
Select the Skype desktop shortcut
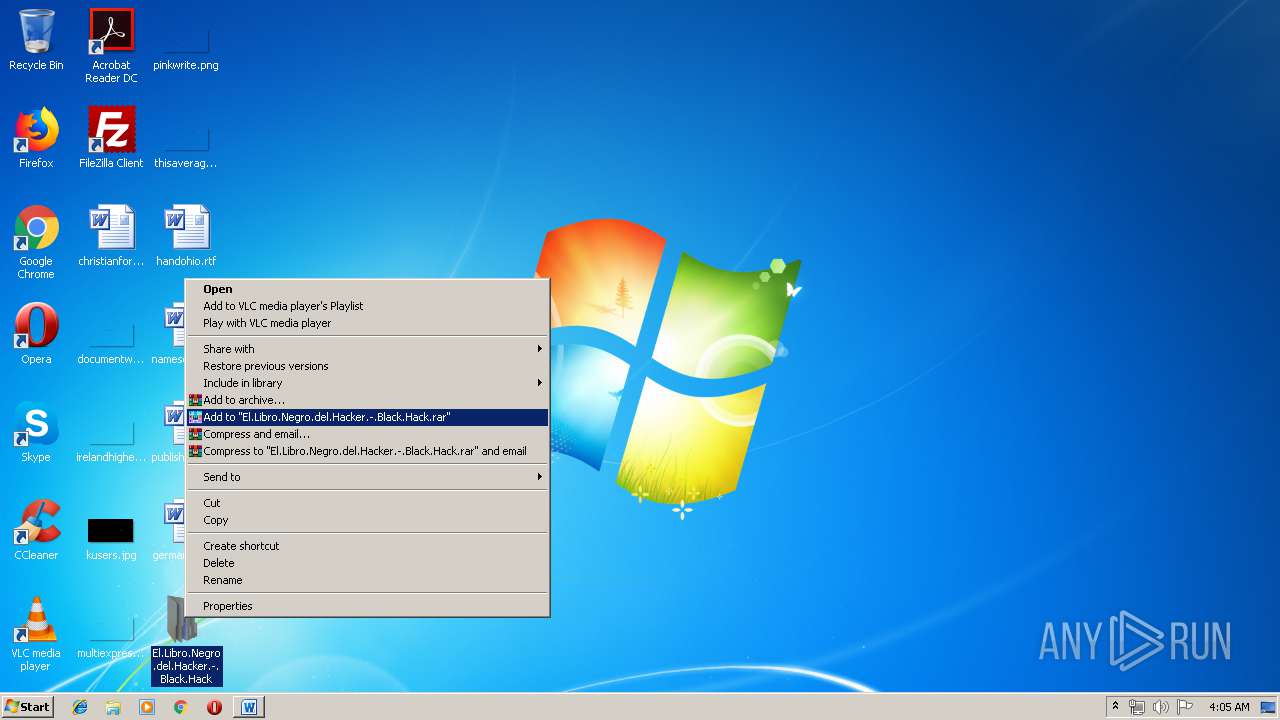point(36,432)
